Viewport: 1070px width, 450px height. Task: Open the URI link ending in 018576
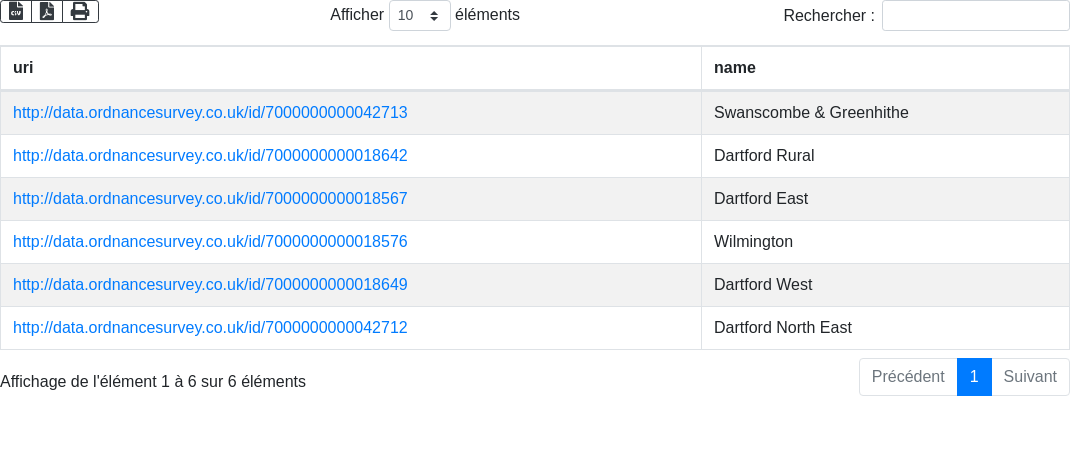(x=210, y=242)
